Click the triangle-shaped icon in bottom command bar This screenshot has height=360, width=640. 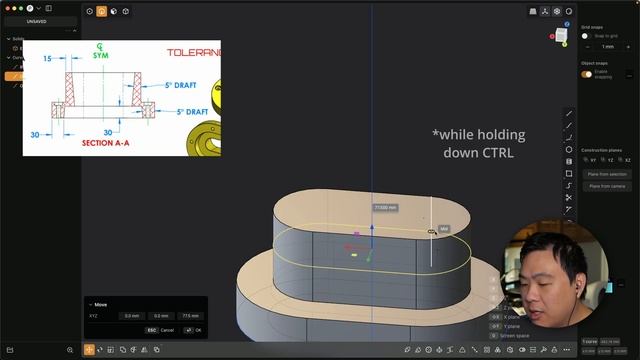(x=462, y=349)
